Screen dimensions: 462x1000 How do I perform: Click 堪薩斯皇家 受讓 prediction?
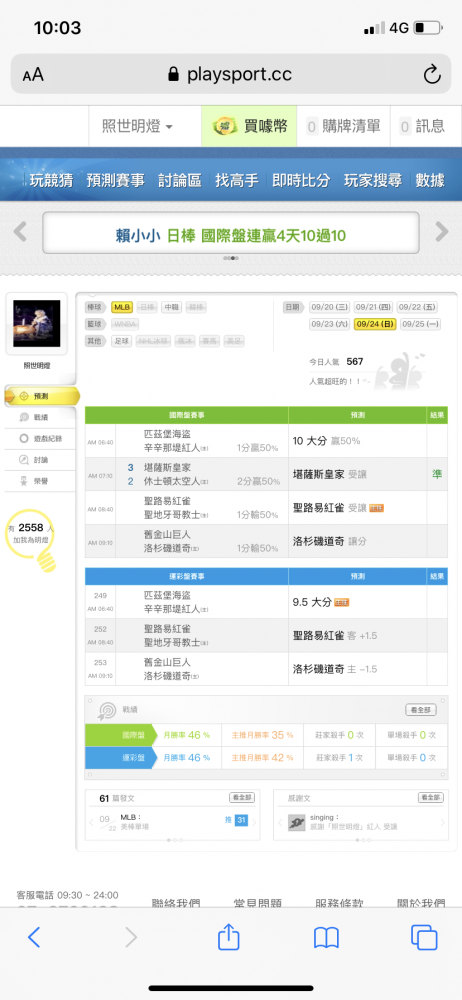[358, 474]
